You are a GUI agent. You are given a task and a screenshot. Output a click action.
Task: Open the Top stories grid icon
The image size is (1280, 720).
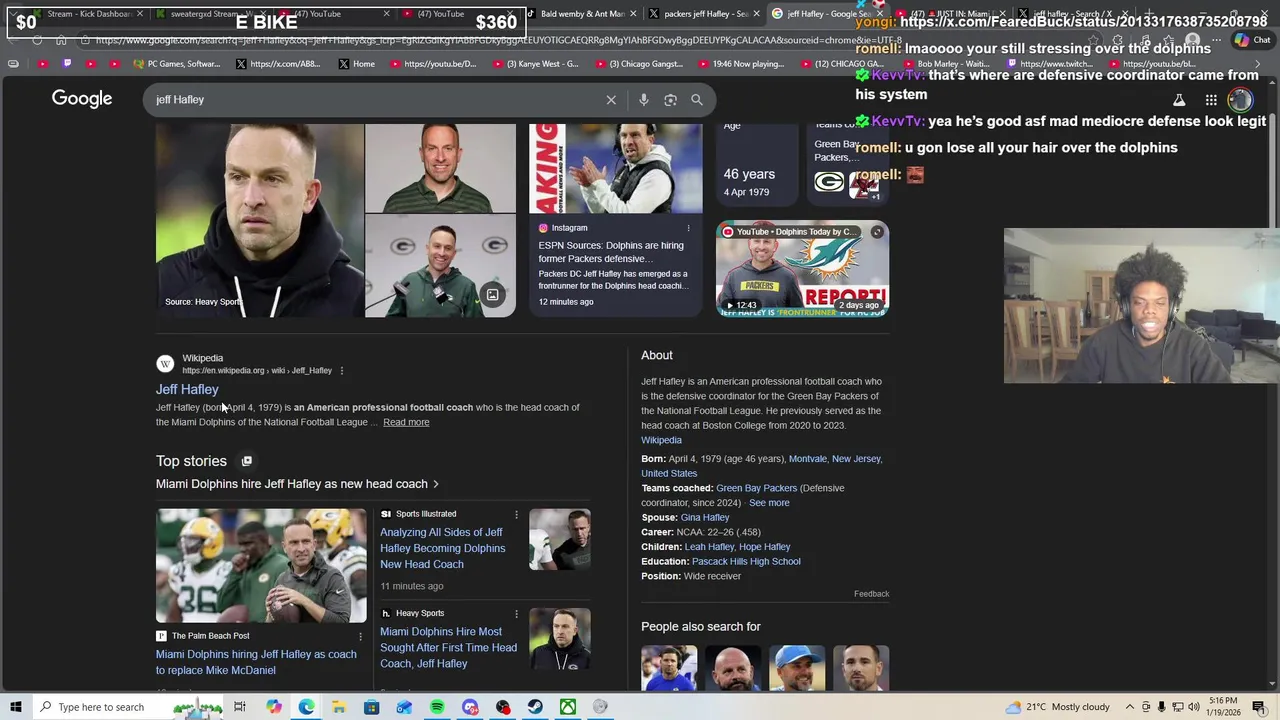pyautogui.click(x=247, y=461)
